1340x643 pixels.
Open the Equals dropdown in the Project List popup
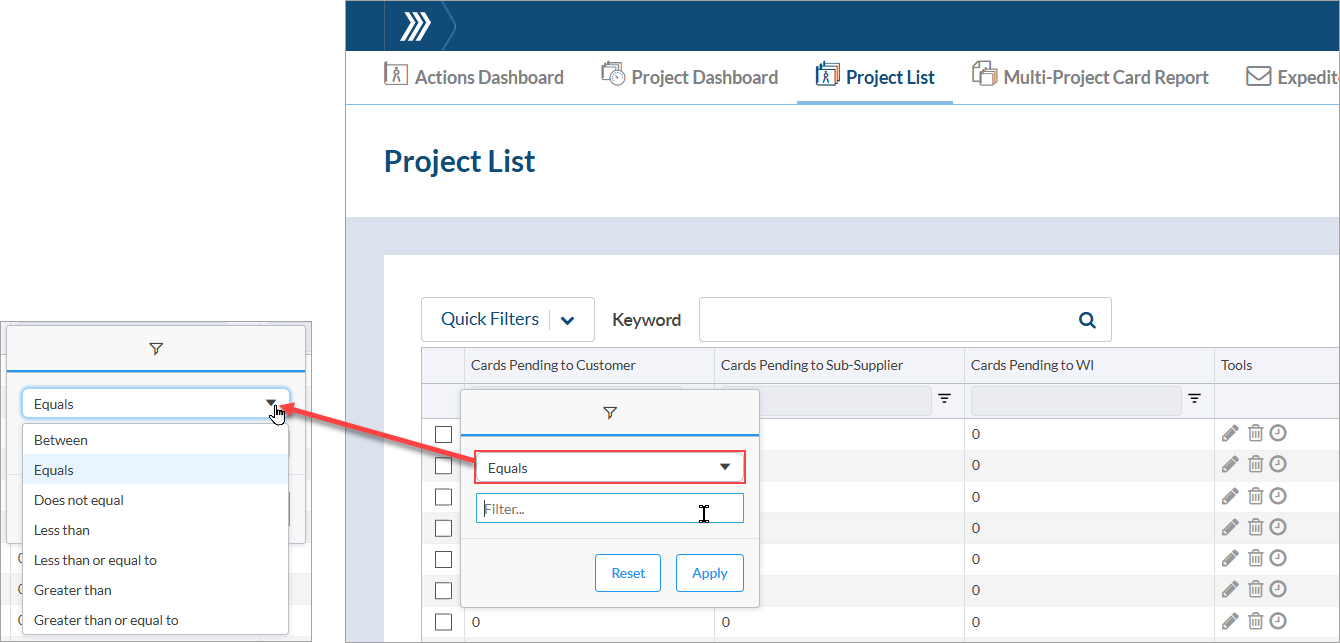(610, 468)
